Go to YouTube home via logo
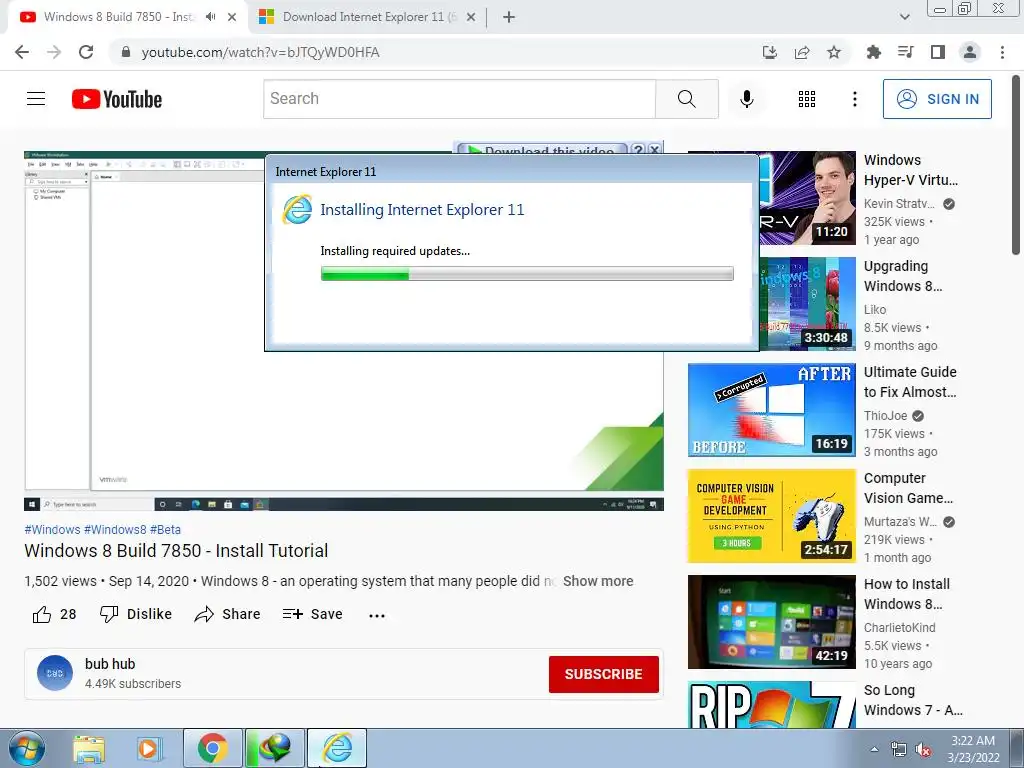The image size is (1024, 768). click(x=117, y=99)
